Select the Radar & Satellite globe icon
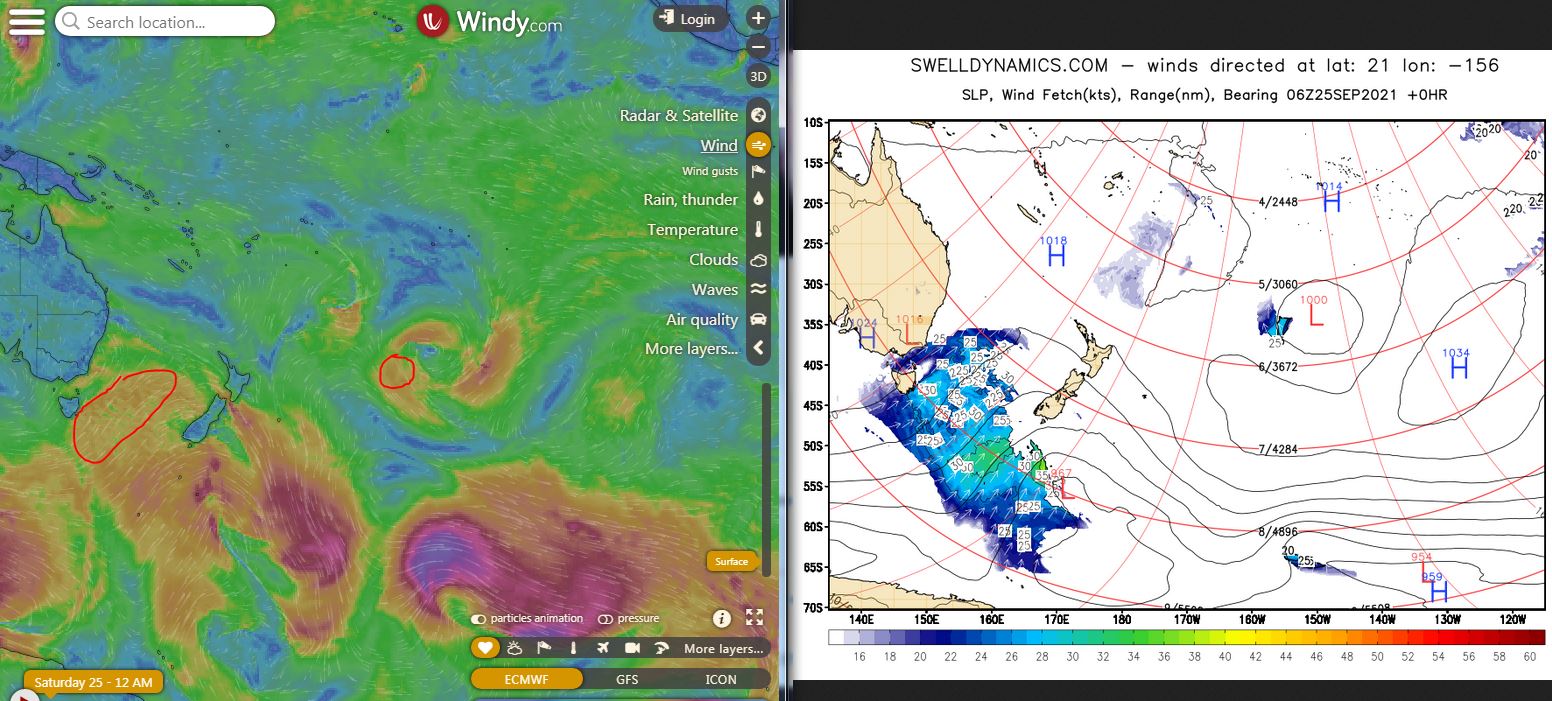1552x701 pixels. [x=759, y=115]
